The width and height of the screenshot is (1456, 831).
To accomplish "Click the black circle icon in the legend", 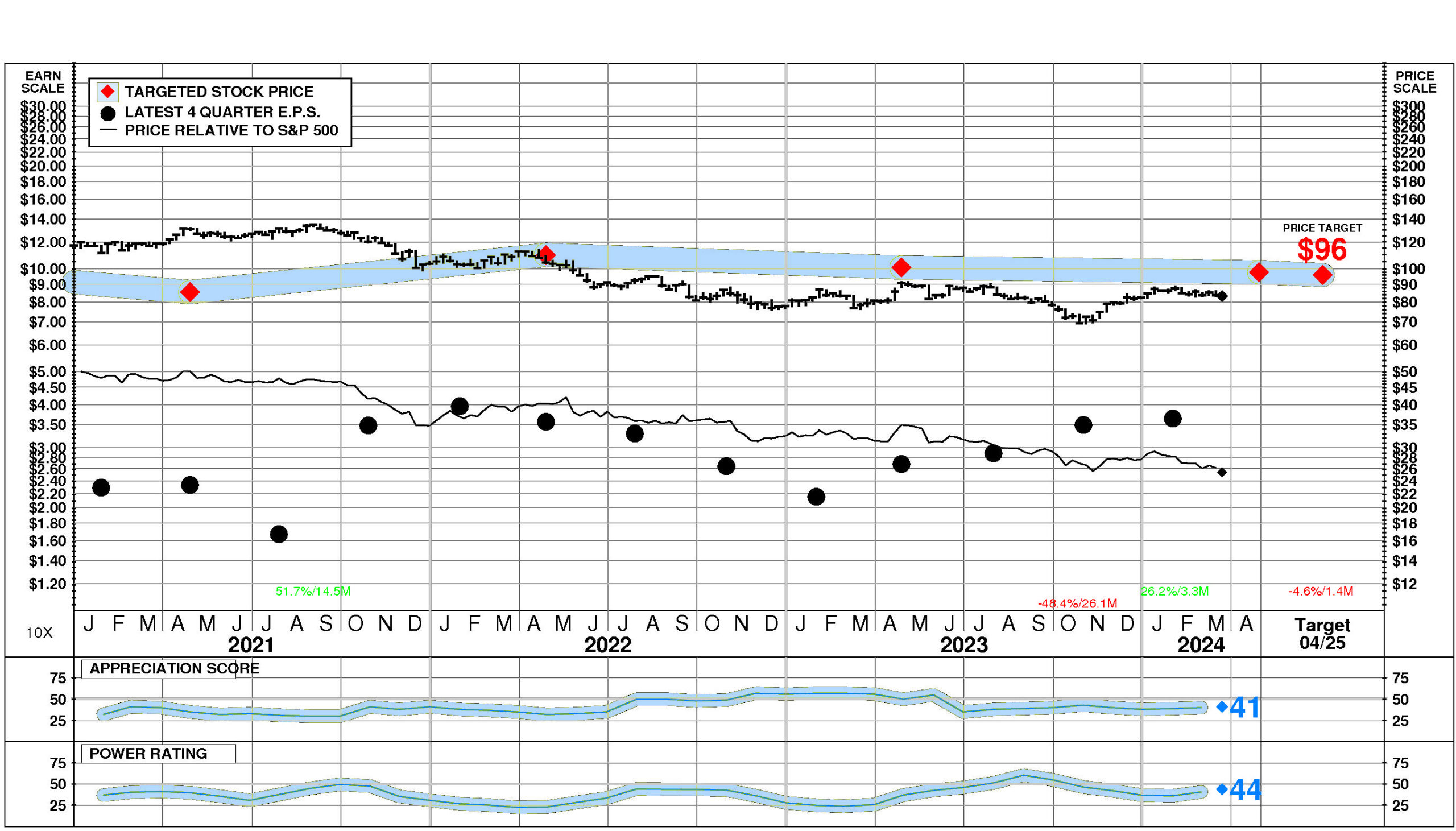I will pos(107,113).
